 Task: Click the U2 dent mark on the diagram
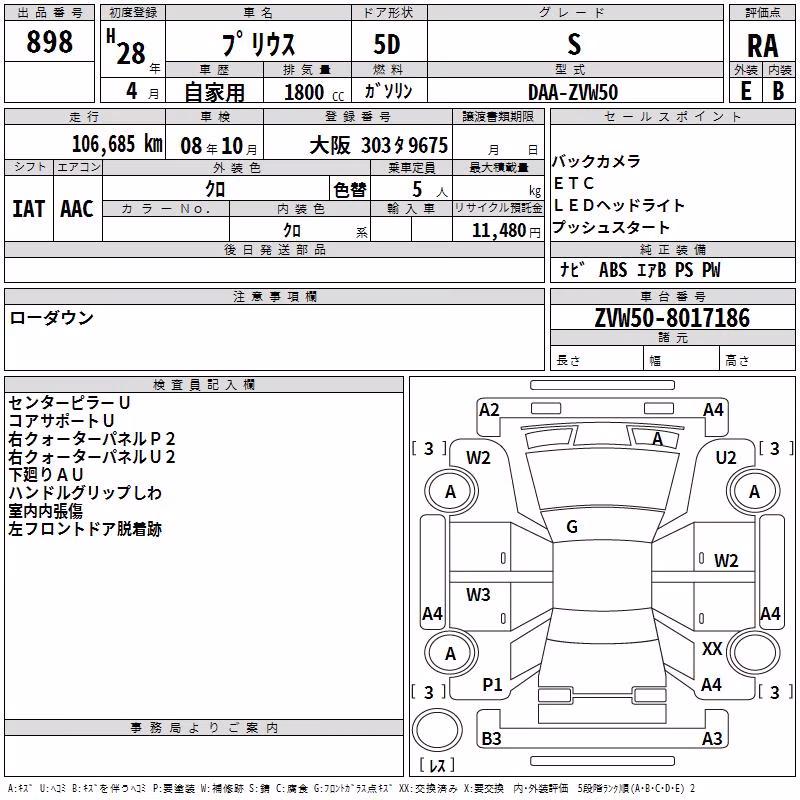(726, 458)
